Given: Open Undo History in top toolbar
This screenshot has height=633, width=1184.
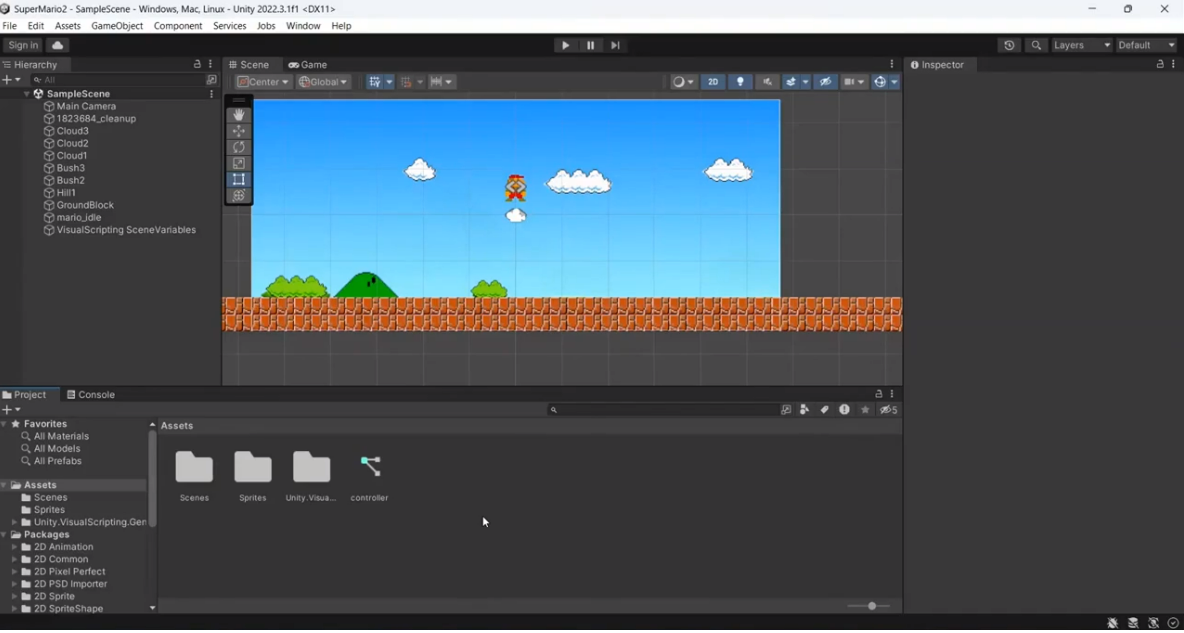Looking at the screenshot, I should tap(1009, 45).
